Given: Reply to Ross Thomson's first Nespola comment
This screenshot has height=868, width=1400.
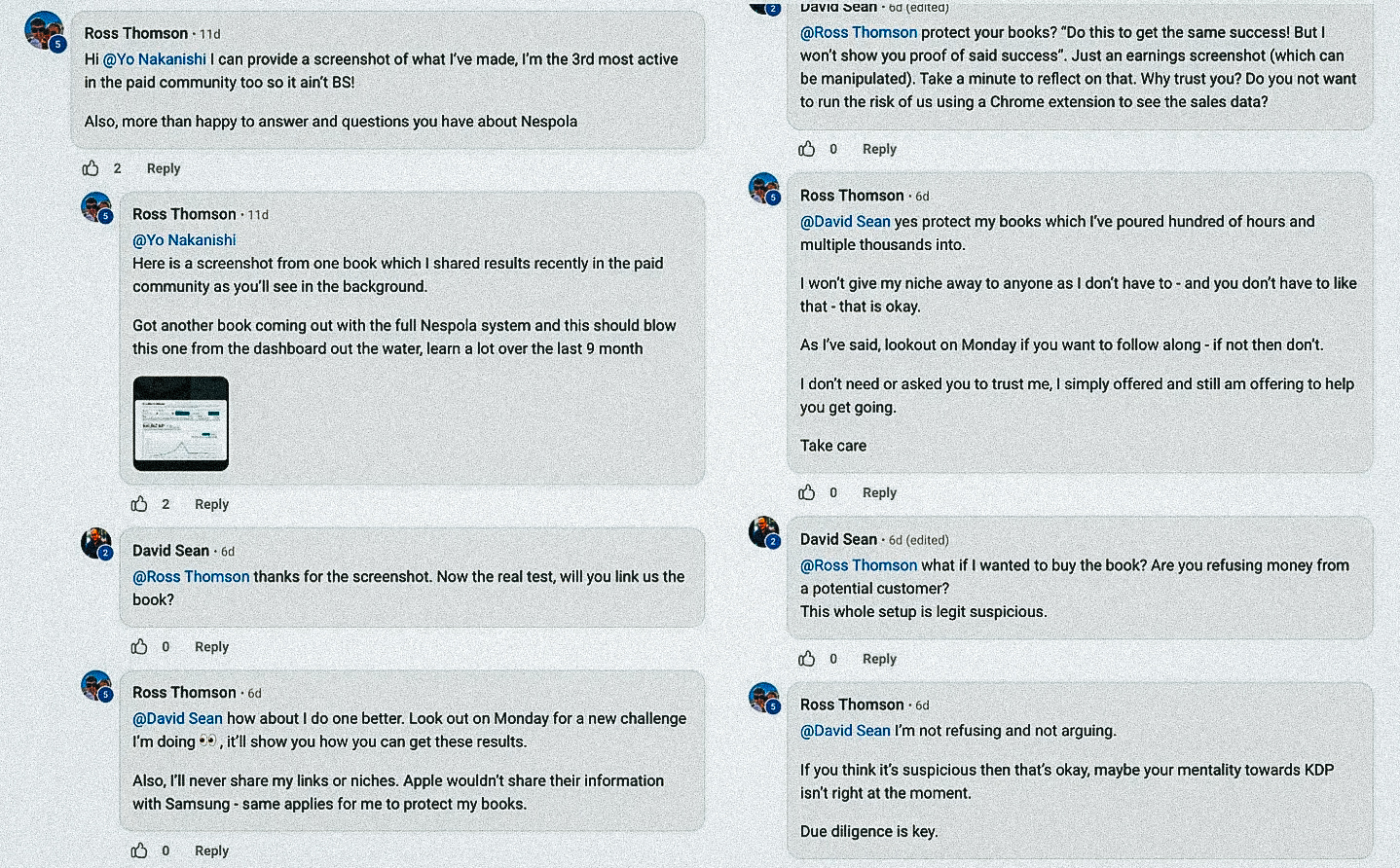Looking at the screenshot, I should point(164,168).
